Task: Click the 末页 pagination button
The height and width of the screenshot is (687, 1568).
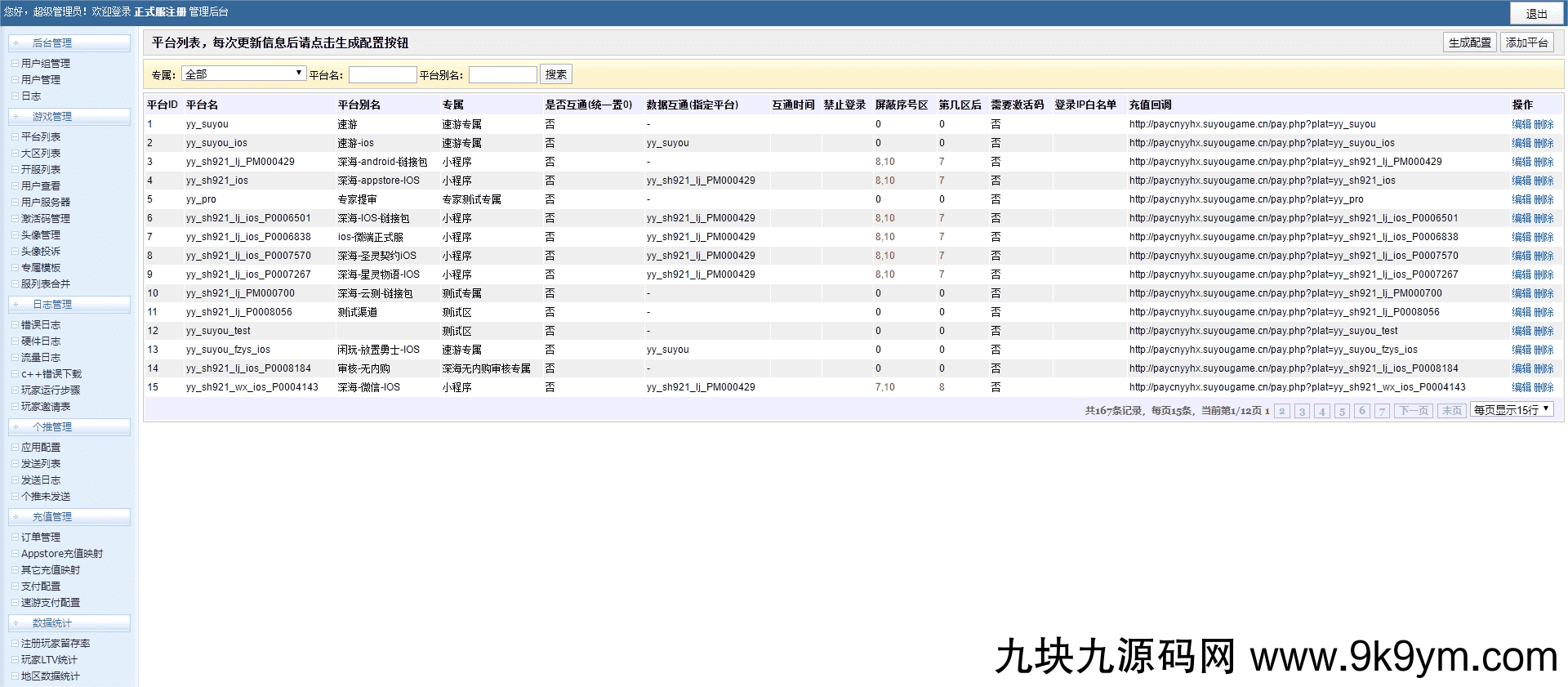Action: [x=1451, y=411]
